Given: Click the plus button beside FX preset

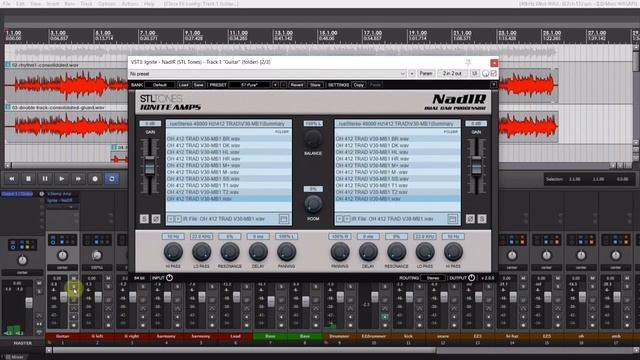Looking at the screenshot, I should click(x=411, y=74).
